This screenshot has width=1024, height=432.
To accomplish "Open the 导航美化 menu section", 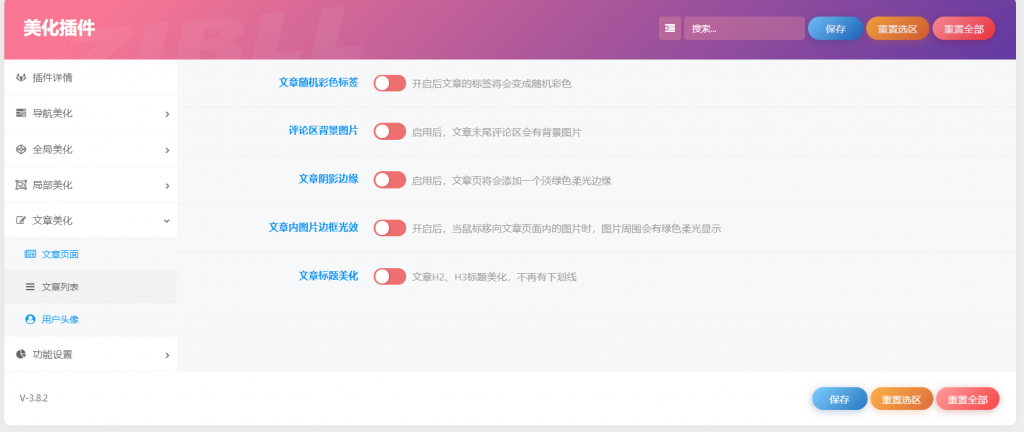I will (90, 114).
